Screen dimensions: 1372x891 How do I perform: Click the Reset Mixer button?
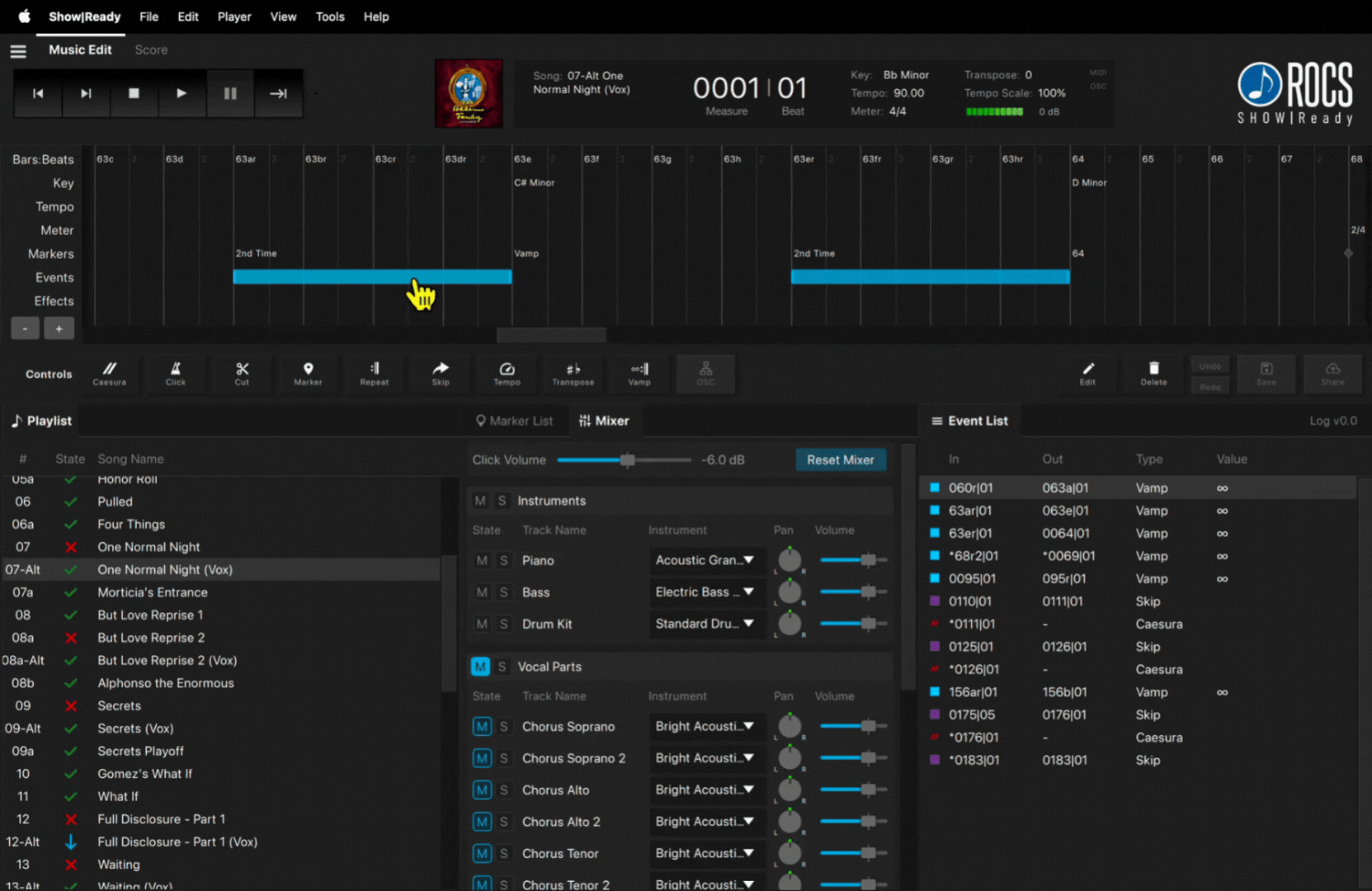pyautogui.click(x=840, y=460)
